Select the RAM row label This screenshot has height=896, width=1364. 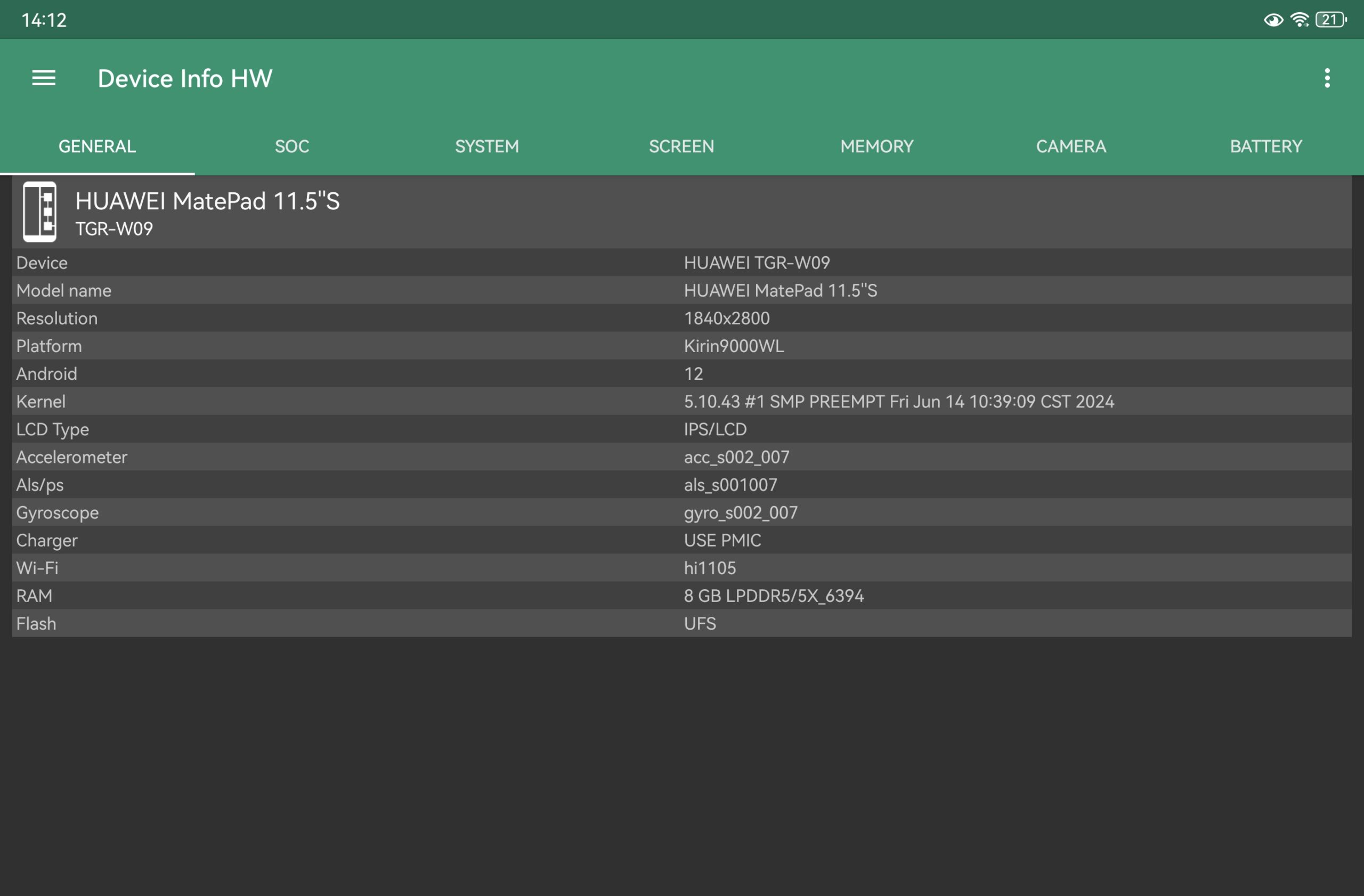coord(34,597)
